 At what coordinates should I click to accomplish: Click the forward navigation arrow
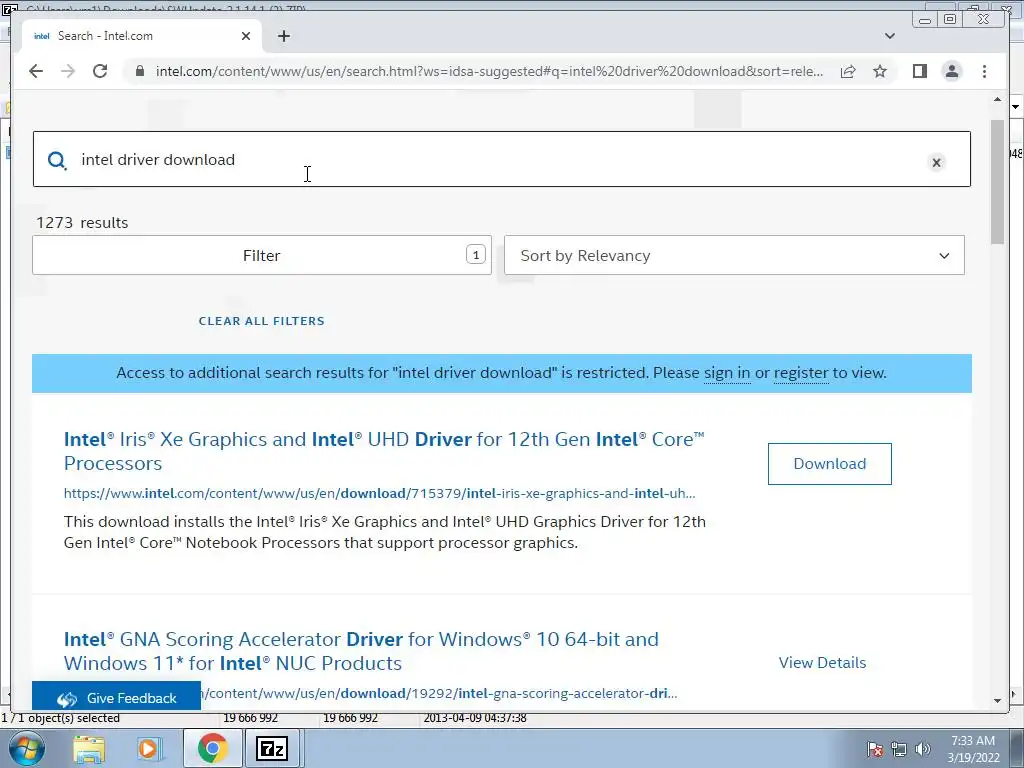(68, 71)
